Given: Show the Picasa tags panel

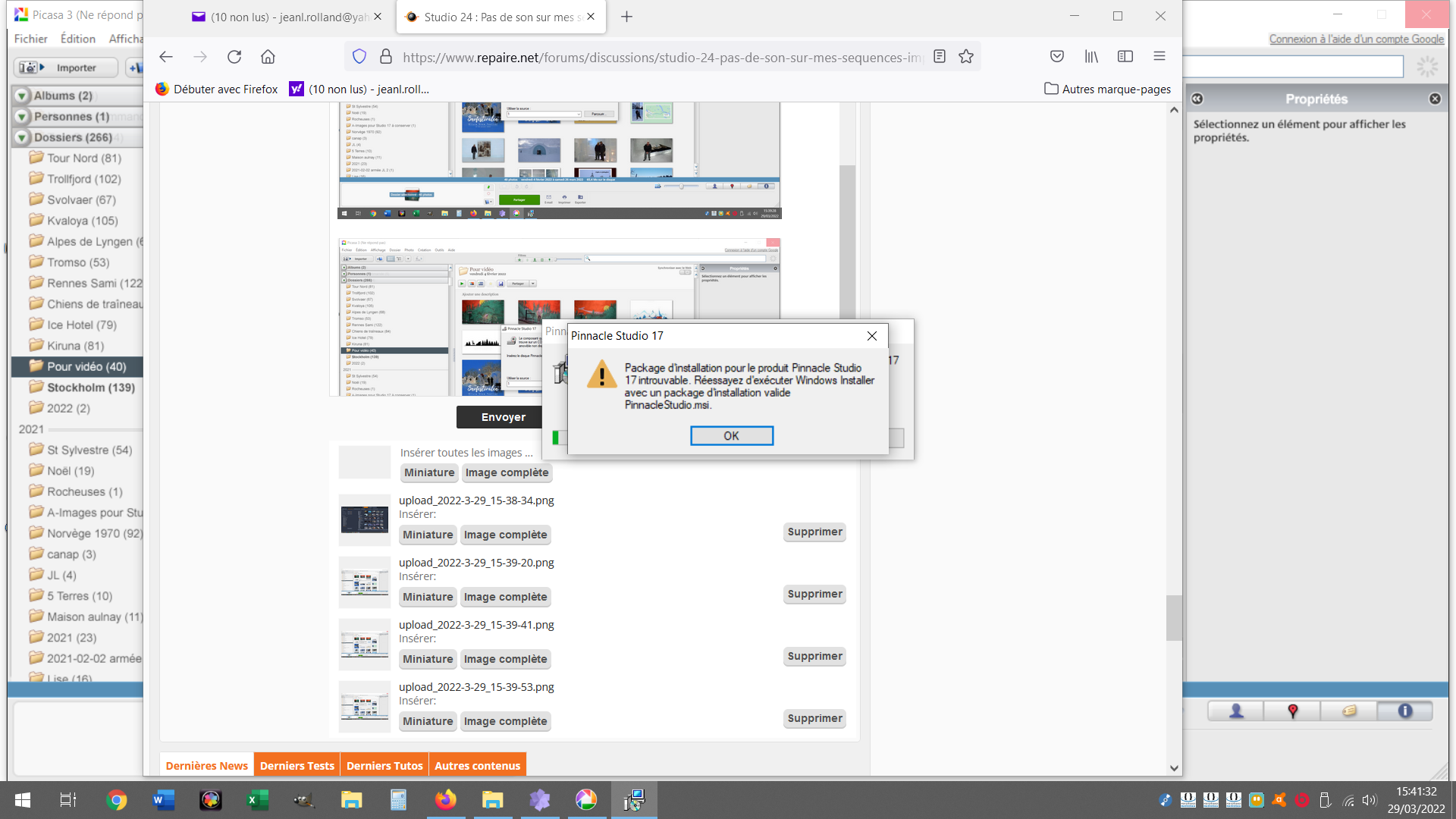Looking at the screenshot, I should [x=1349, y=711].
